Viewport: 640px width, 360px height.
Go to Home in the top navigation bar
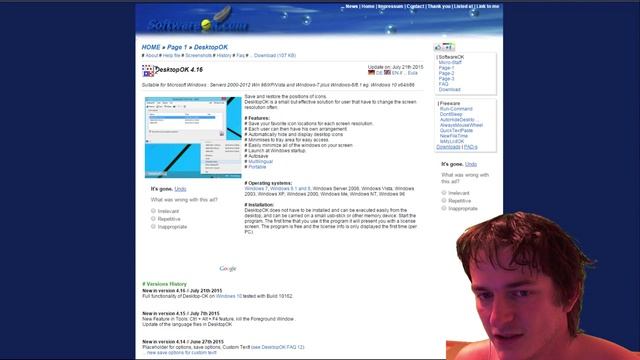(368, 7)
